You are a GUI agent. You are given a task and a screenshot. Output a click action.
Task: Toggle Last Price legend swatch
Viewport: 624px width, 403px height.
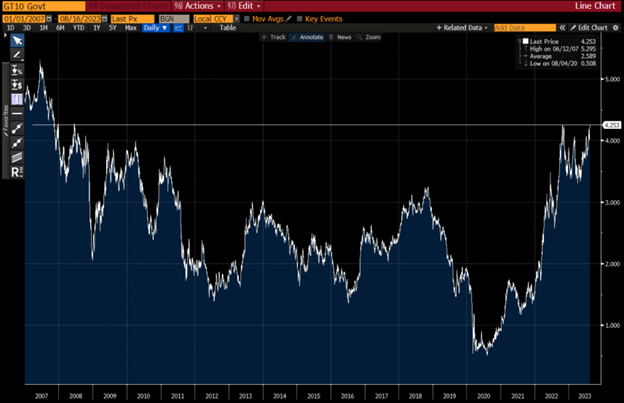(526, 41)
